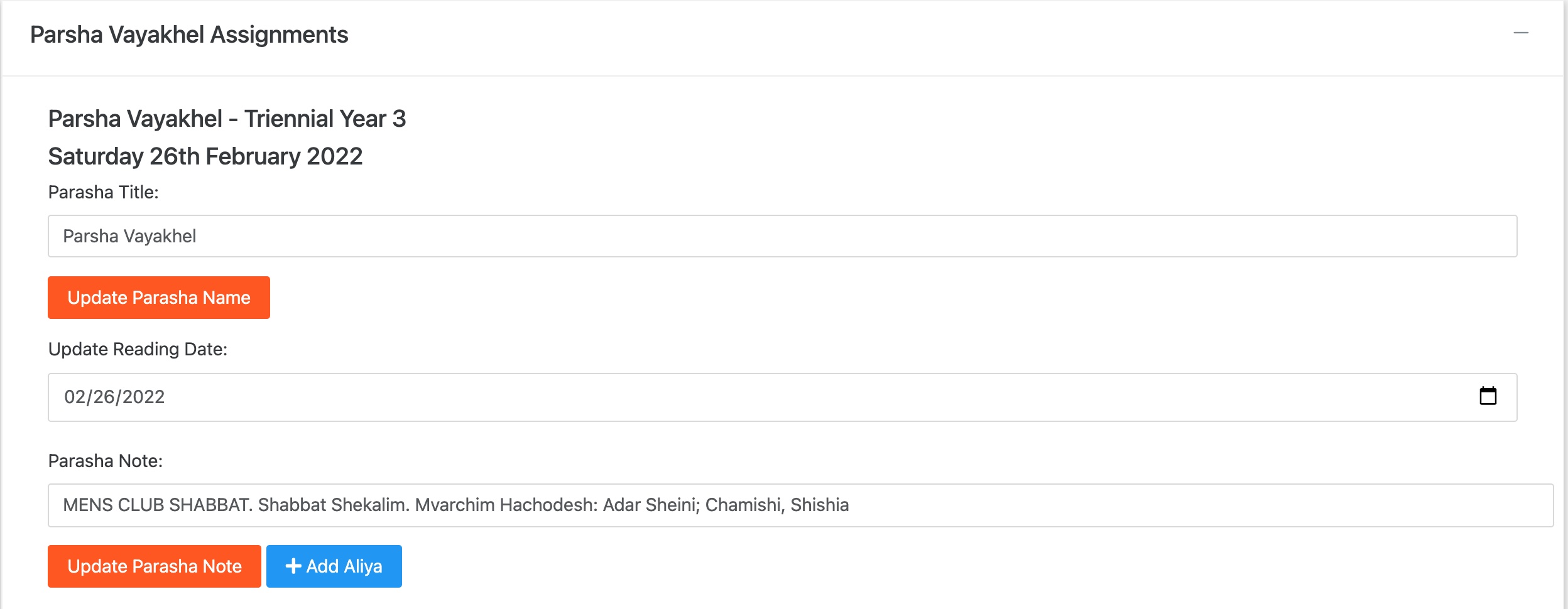The width and height of the screenshot is (1568, 609).
Task: Collapse the Parsha Vayakhel Assignments panel
Action: tap(1521, 33)
